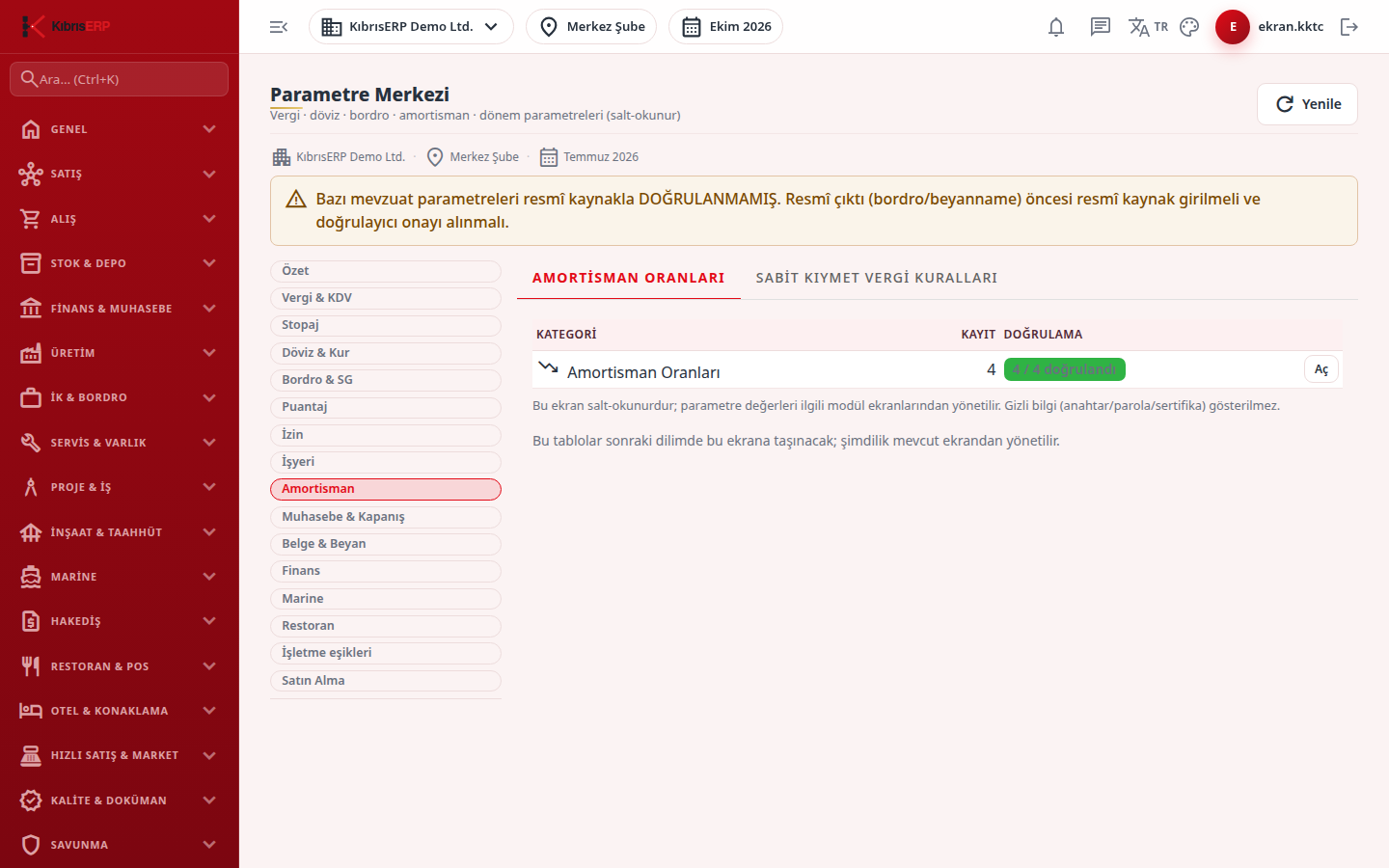This screenshot has height=868, width=1389.
Task: Open Finans & Muhasebe bank icon
Action: tap(31, 309)
